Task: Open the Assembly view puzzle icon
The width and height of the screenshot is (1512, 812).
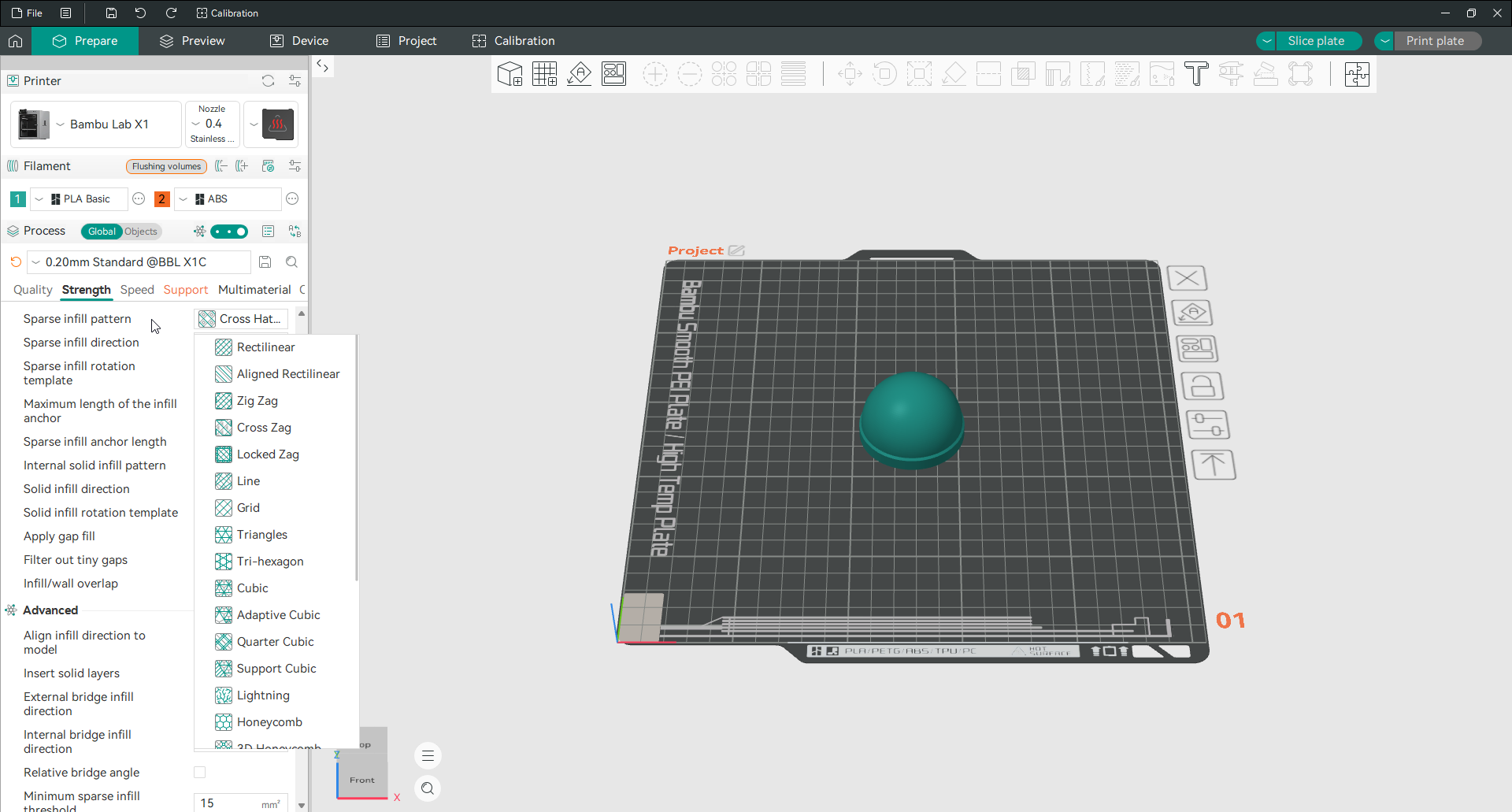Action: pyautogui.click(x=1357, y=74)
